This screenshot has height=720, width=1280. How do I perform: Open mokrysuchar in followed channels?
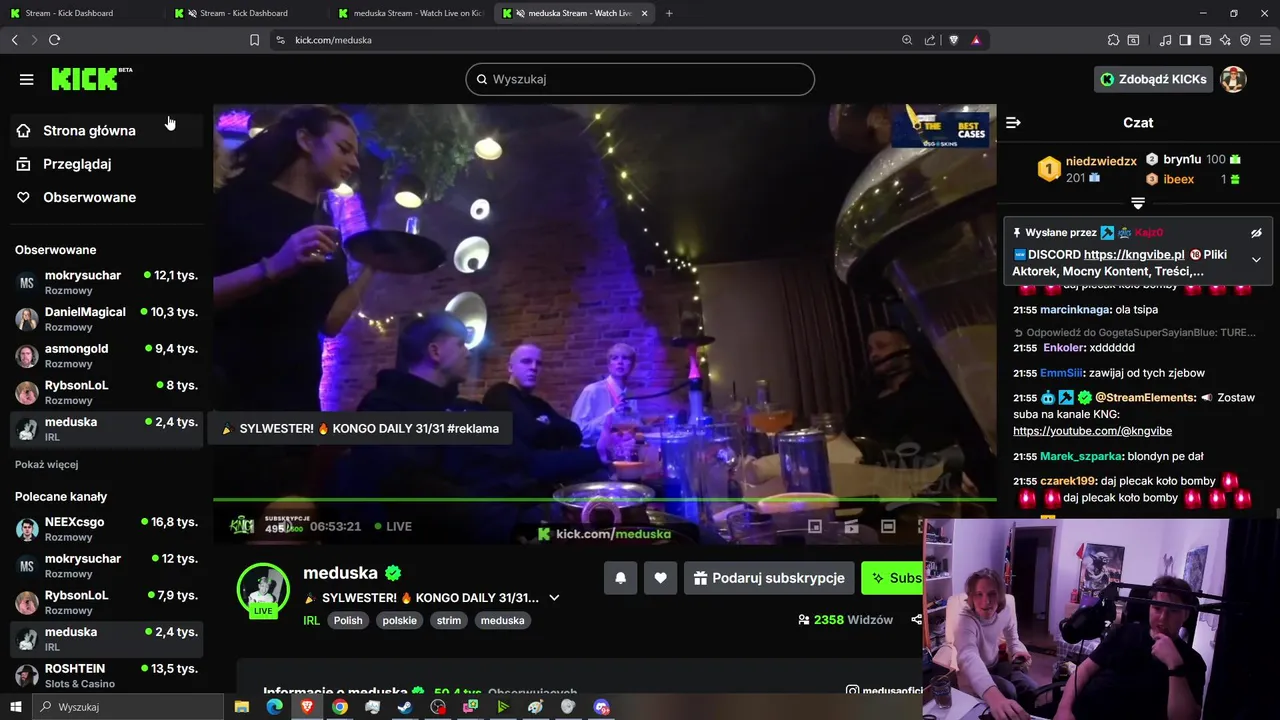(x=106, y=282)
